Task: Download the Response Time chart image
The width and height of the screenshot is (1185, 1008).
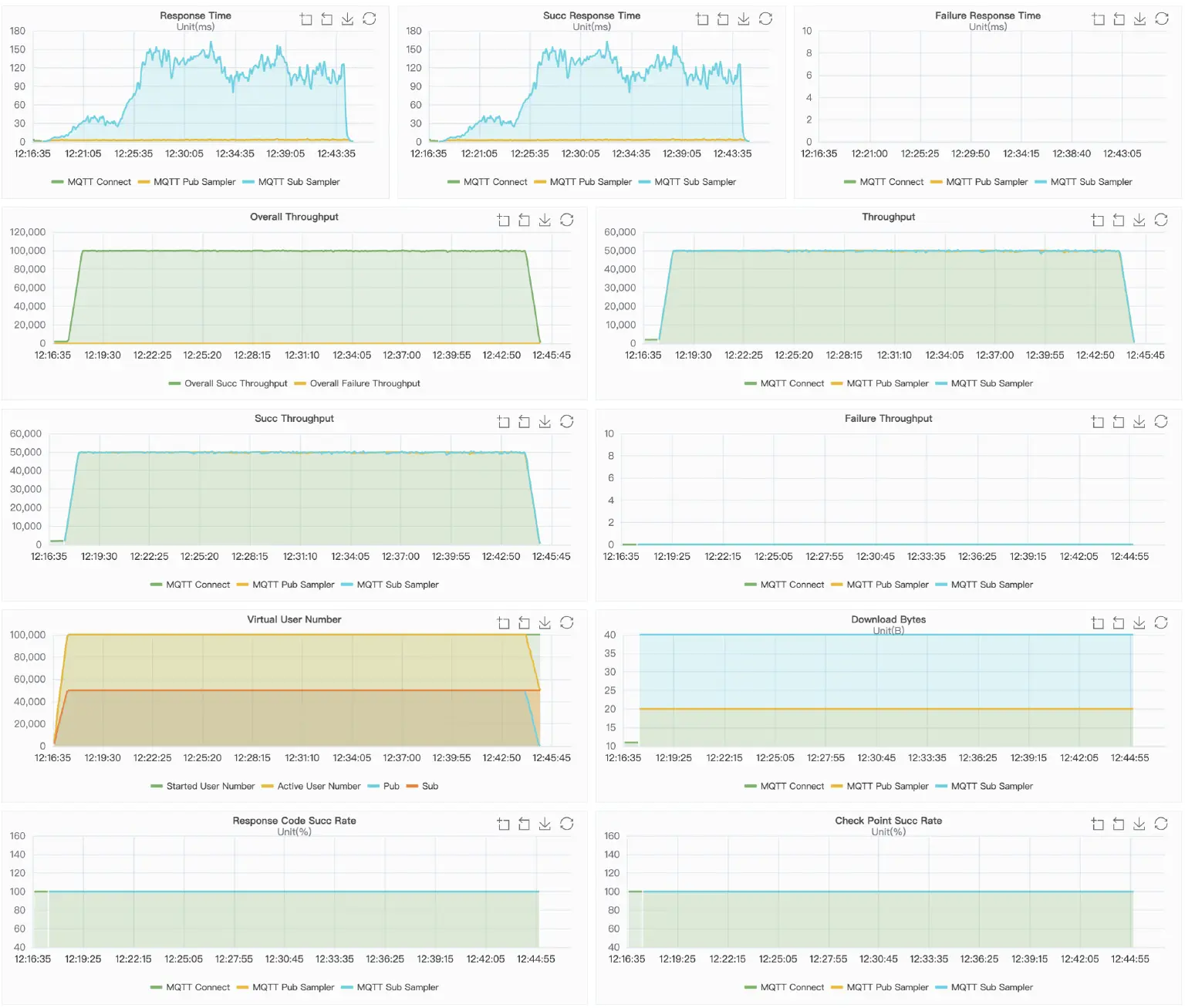Action: pos(348,19)
